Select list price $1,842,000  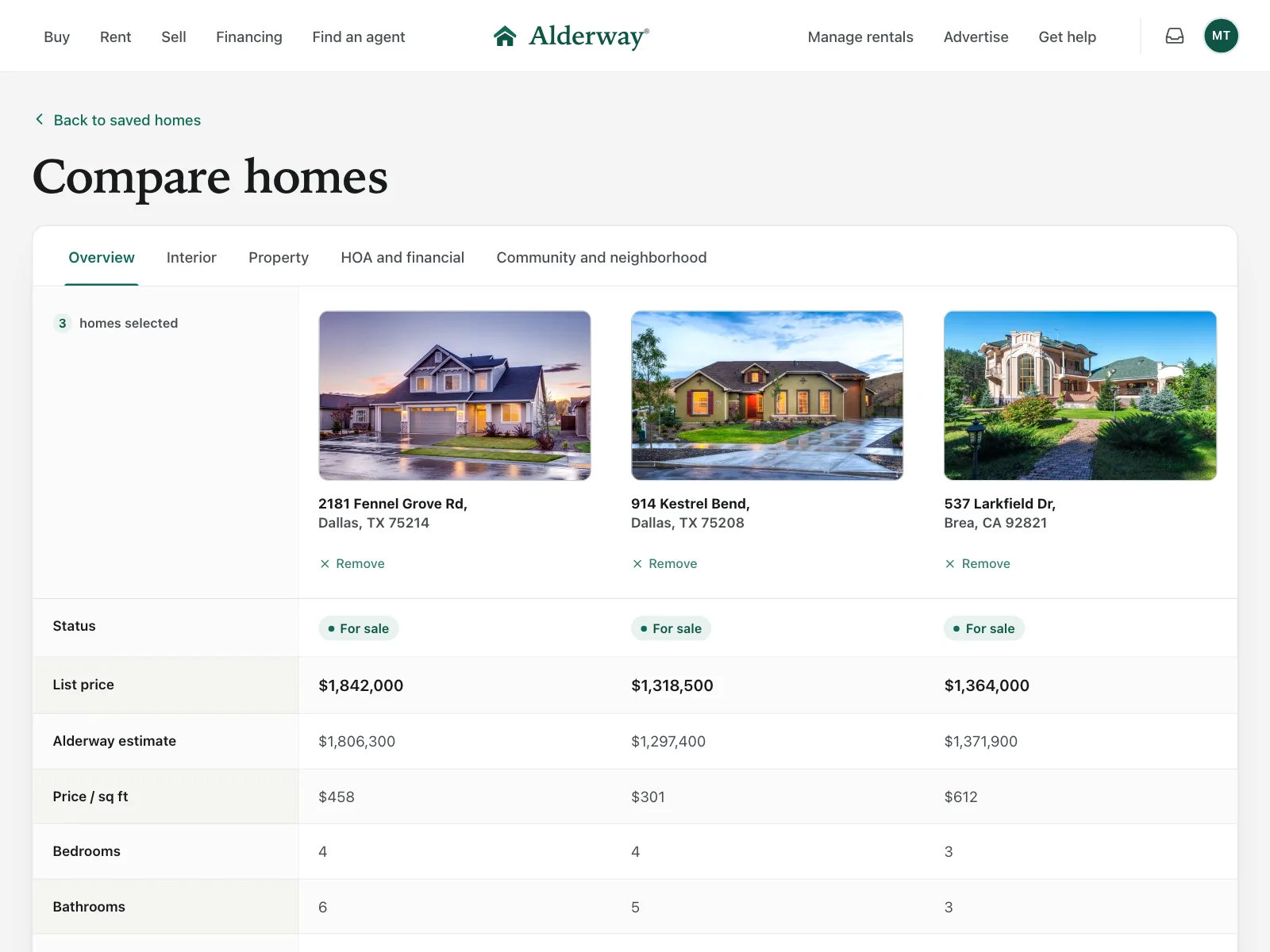(361, 685)
